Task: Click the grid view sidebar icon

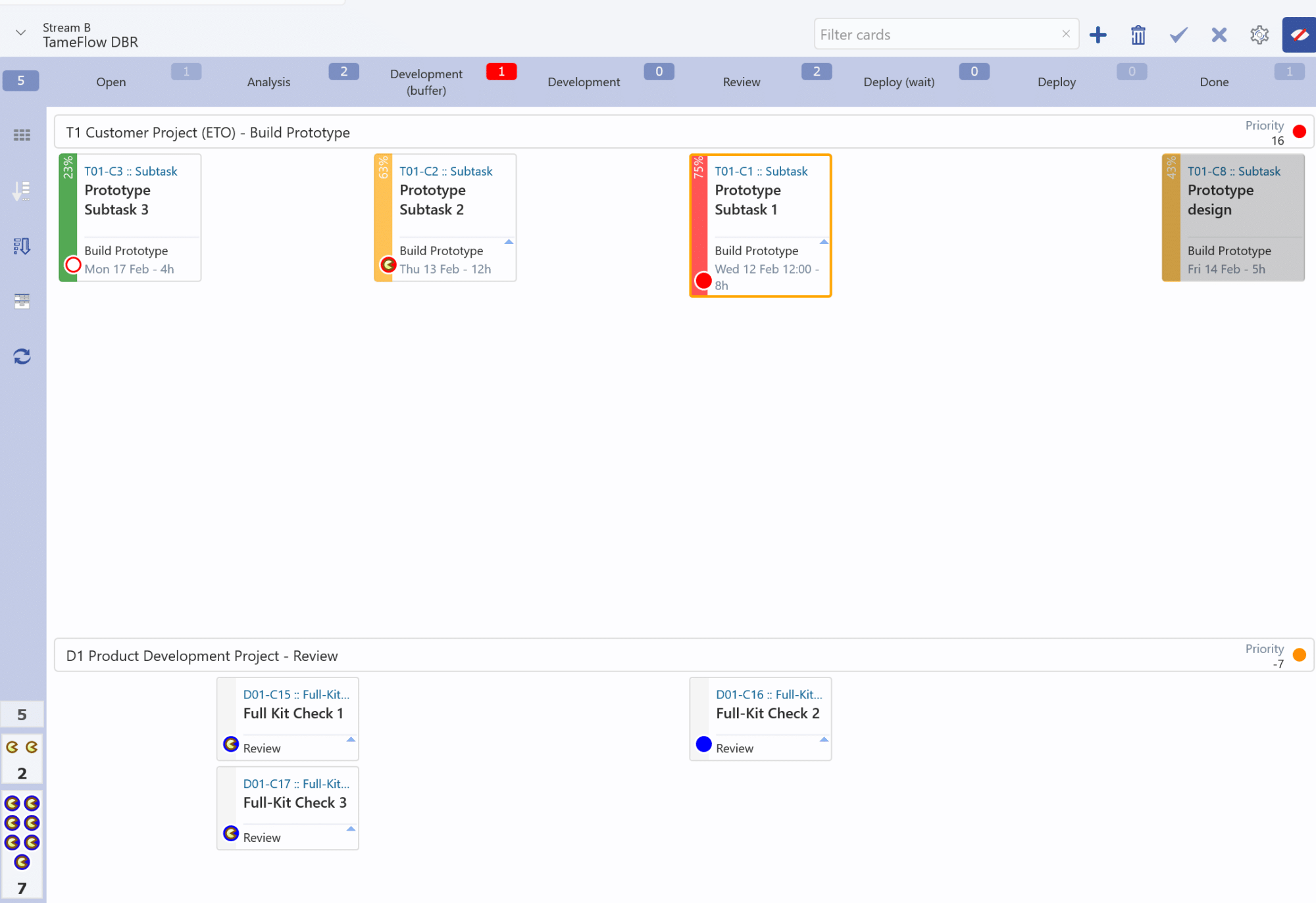Action: coord(22,135)
